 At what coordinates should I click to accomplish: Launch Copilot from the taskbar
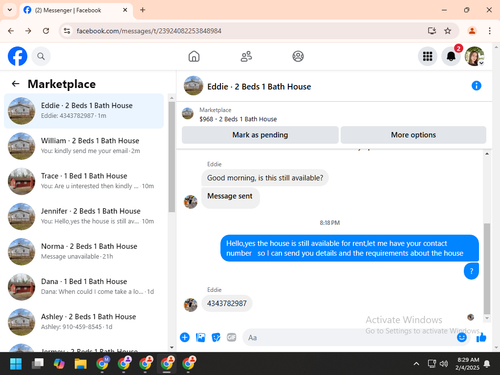[59, 363]
